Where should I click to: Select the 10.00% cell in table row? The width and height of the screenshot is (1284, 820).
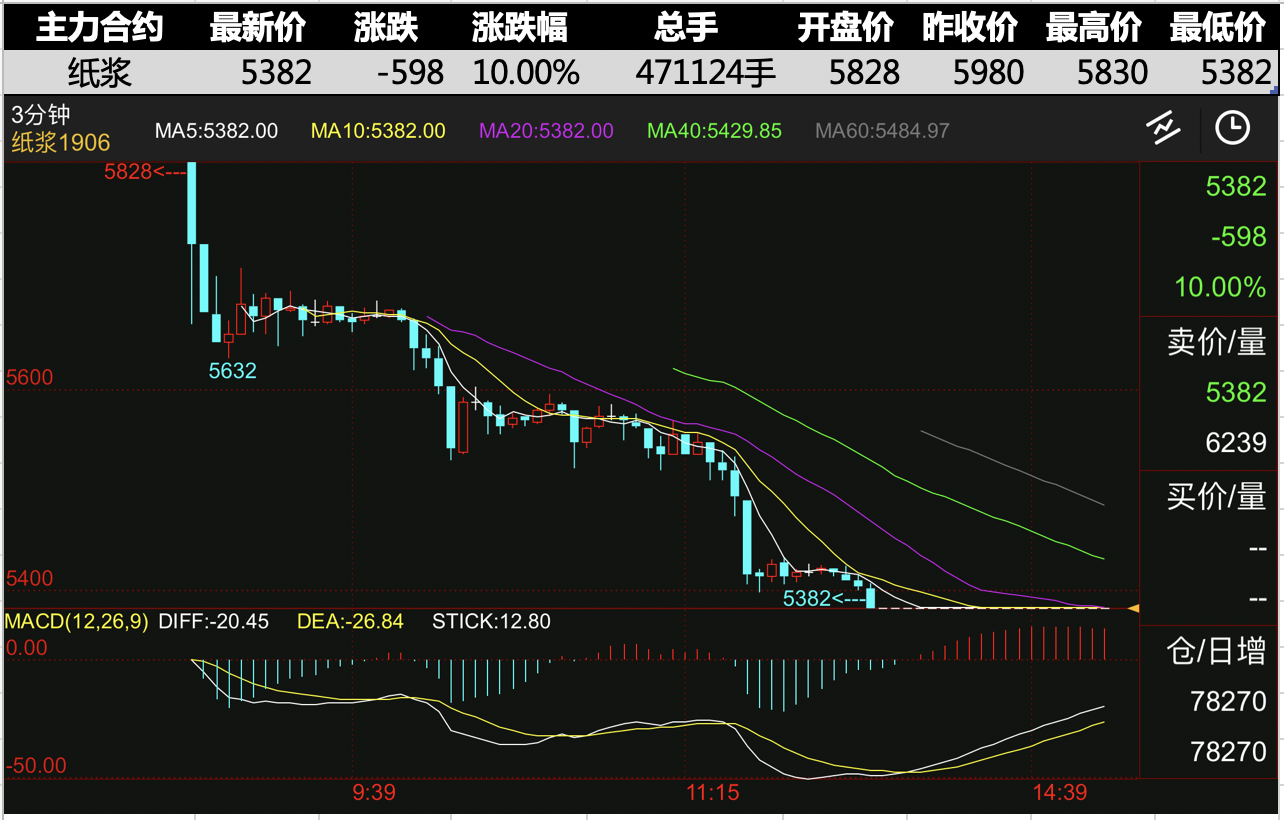tap(526, 72)
